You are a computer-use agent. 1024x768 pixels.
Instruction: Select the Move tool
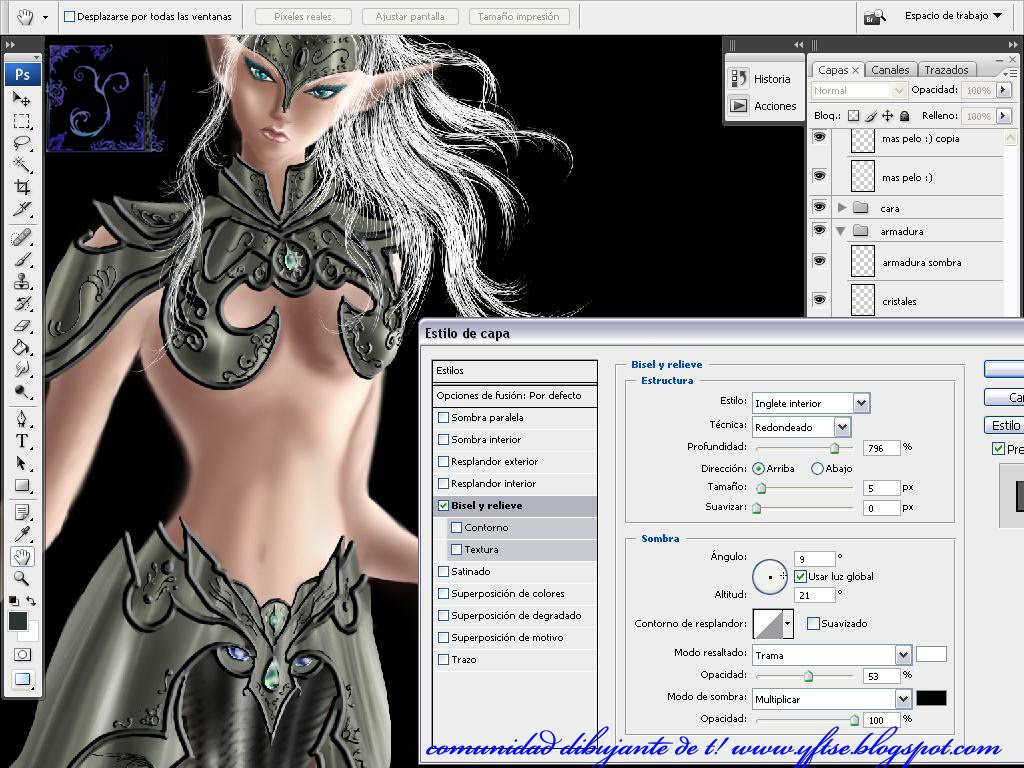click(x=22, y=99)
